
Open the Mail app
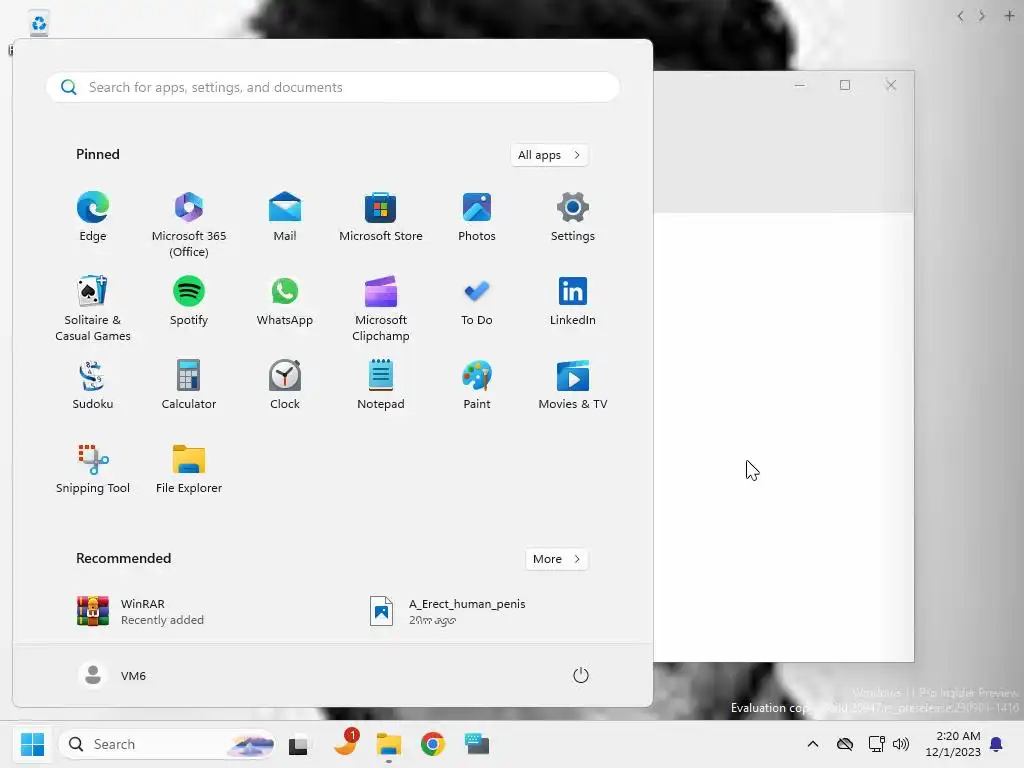(285, 217)
